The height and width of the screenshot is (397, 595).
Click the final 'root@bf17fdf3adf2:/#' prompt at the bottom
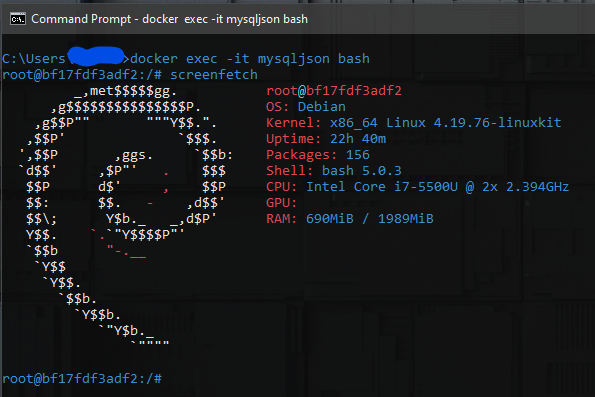(82, 378)
